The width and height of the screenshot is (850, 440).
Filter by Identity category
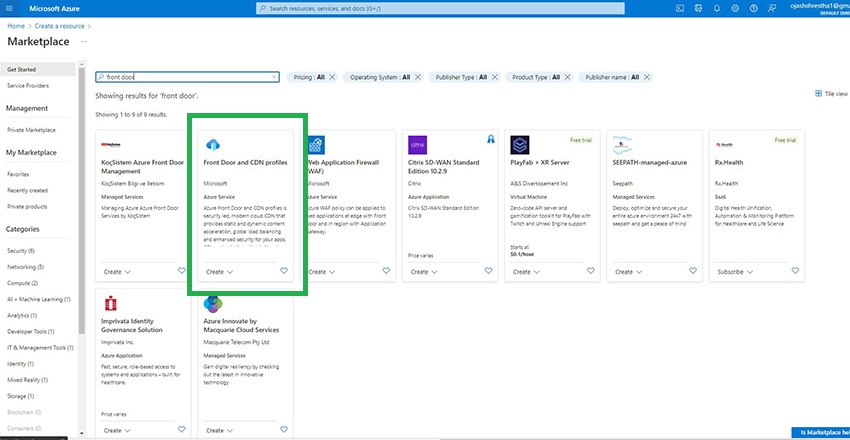tap(20, 364)
